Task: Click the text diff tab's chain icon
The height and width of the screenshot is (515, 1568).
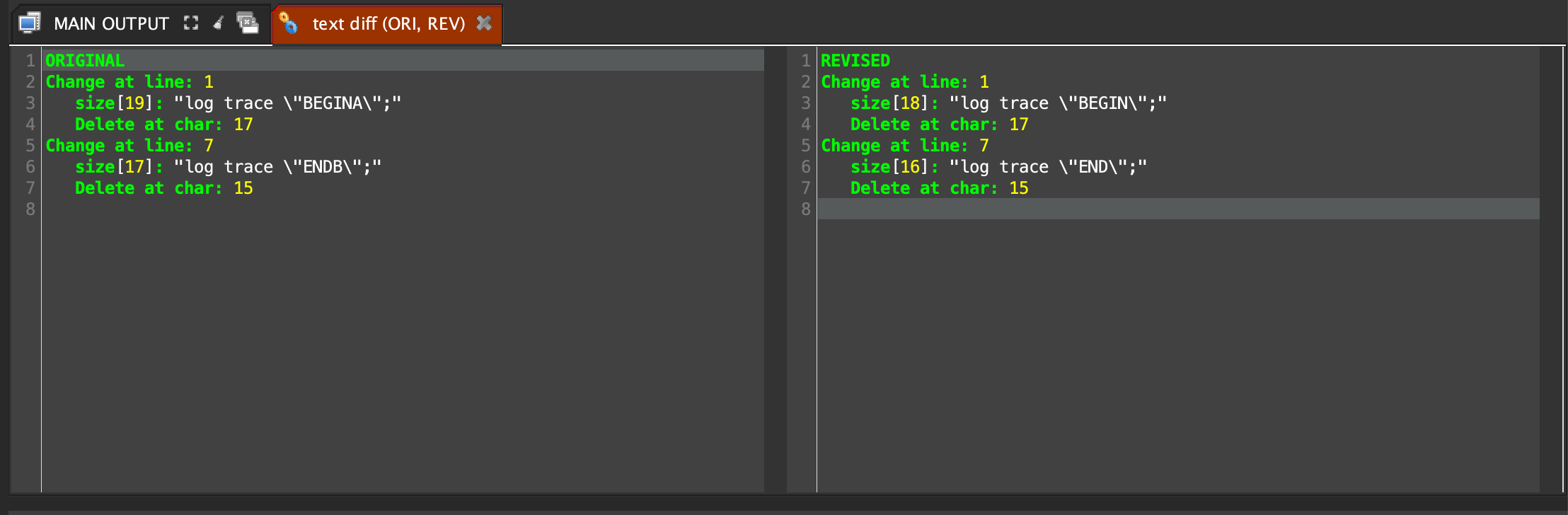Action: (x=289, y=23)
